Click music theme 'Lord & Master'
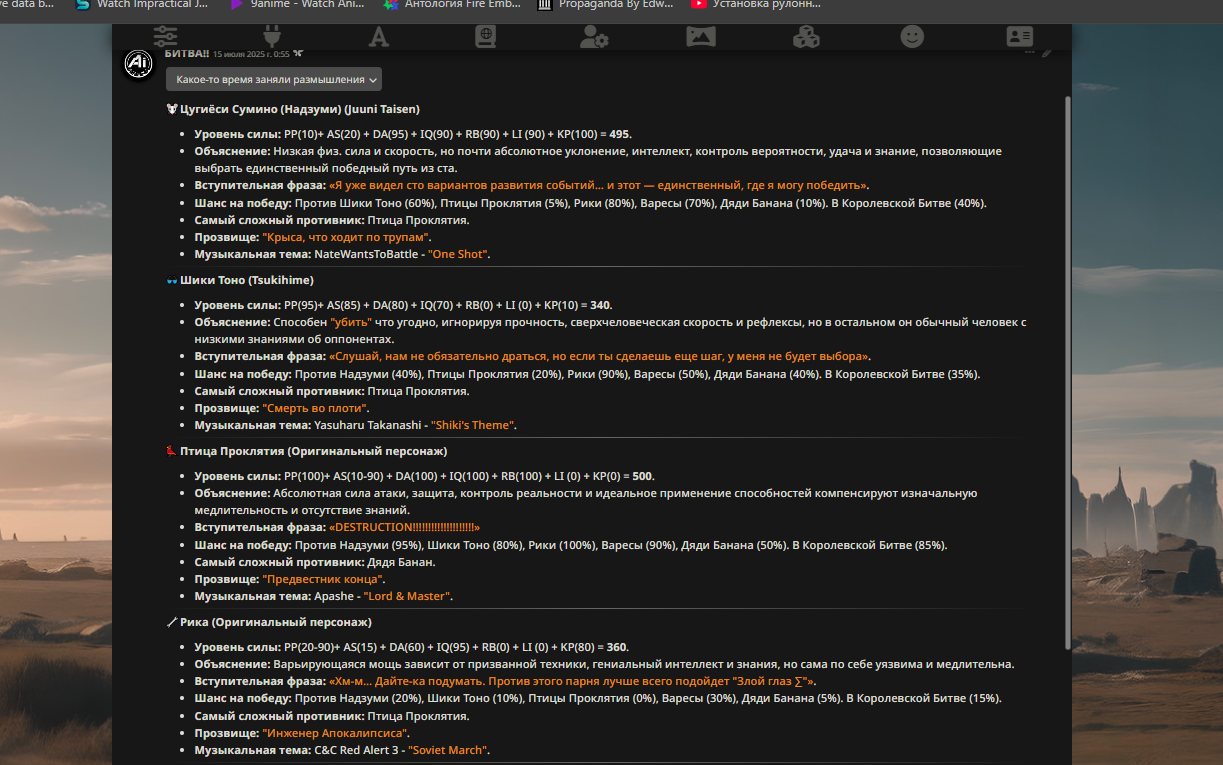This screenshot has height=765, width=1223. [x=407, y=596]
